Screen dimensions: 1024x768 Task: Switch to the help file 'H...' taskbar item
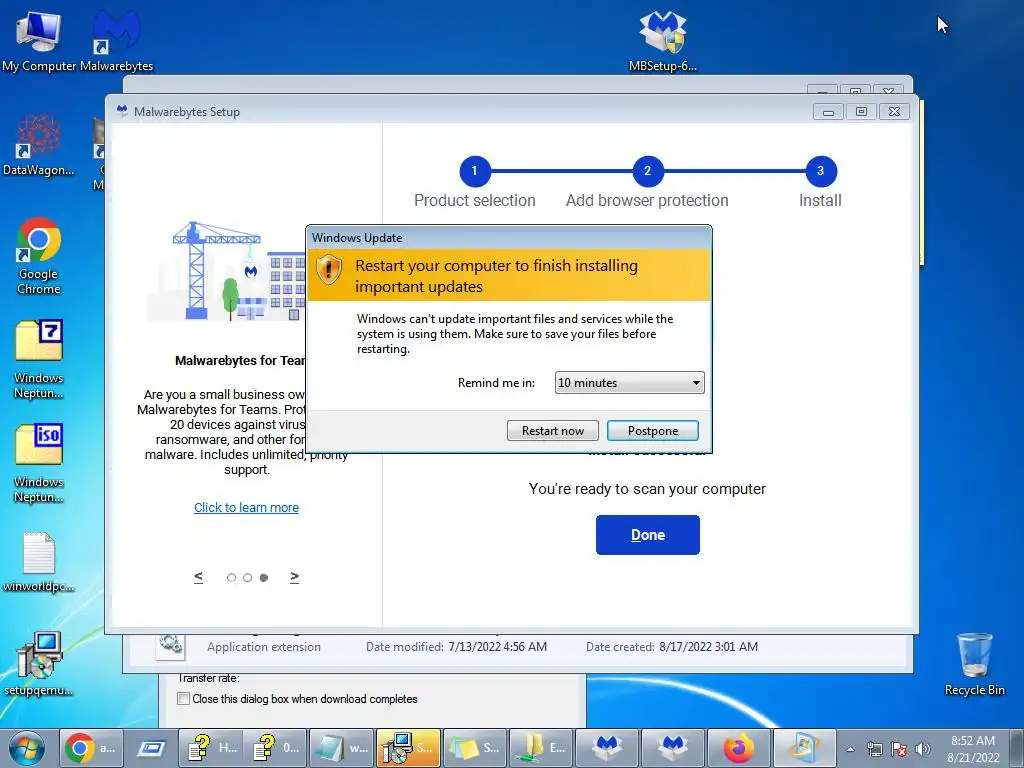(x=211, y=748)
